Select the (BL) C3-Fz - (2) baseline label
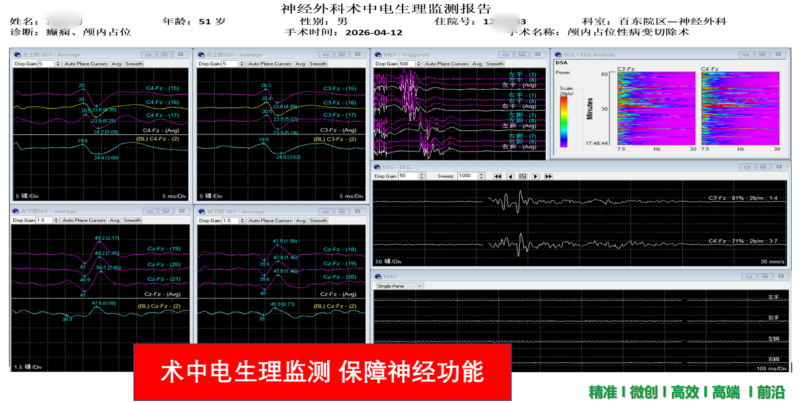 (335, 139)
